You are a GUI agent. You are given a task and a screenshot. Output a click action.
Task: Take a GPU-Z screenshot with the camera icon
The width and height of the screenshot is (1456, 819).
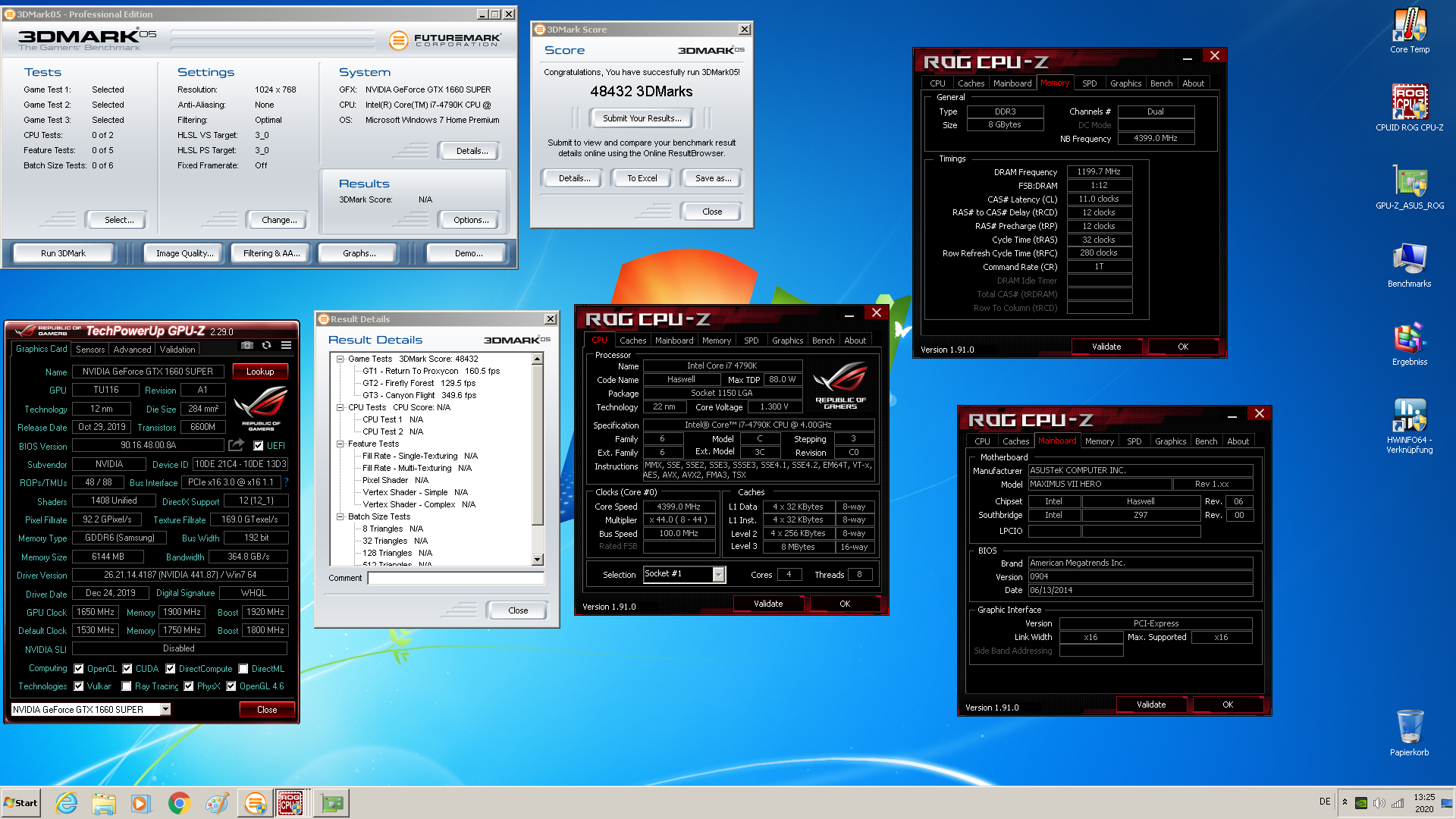pyautogui.click(x=246, y=346)
